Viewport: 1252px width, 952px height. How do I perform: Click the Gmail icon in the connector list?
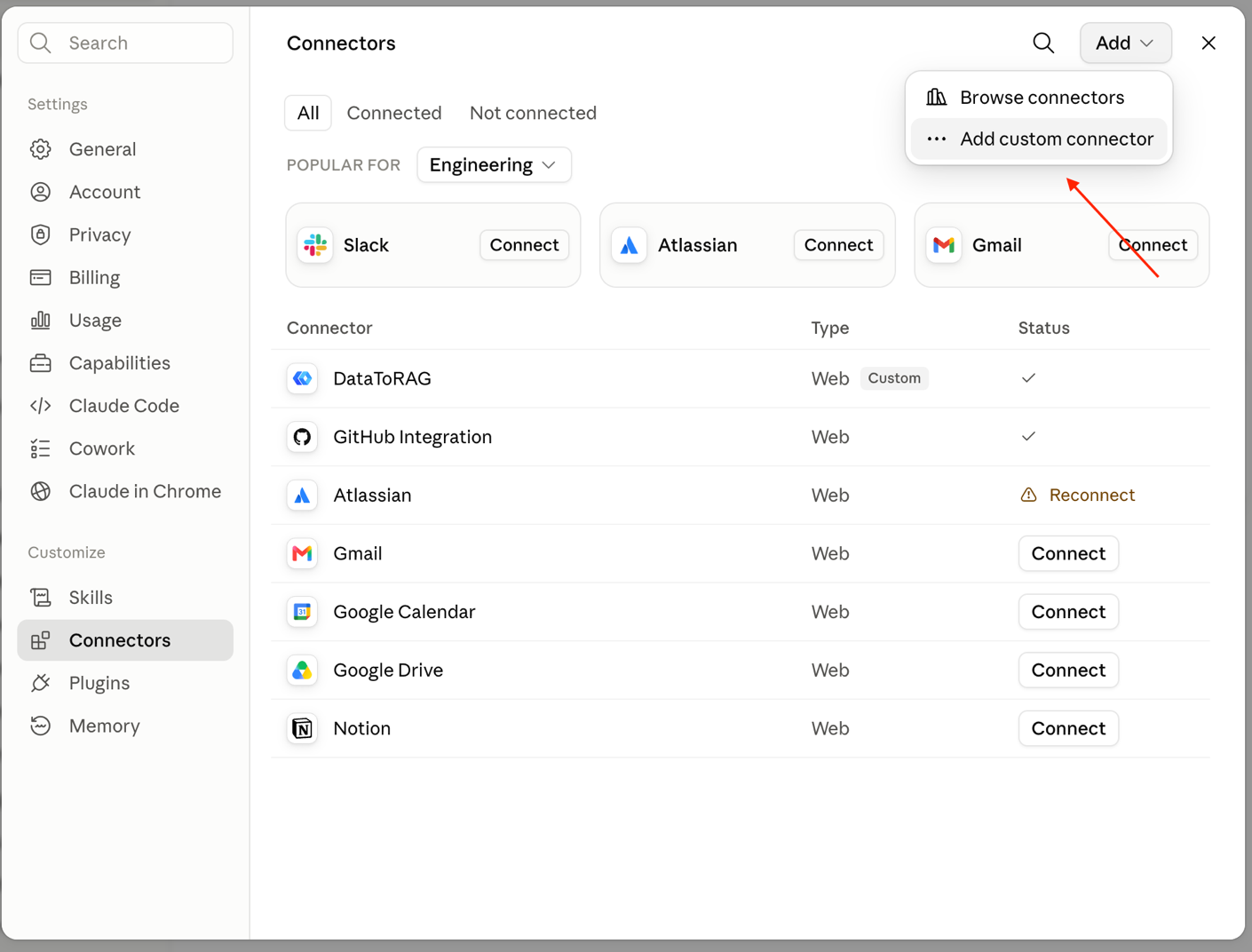point(302,553)
